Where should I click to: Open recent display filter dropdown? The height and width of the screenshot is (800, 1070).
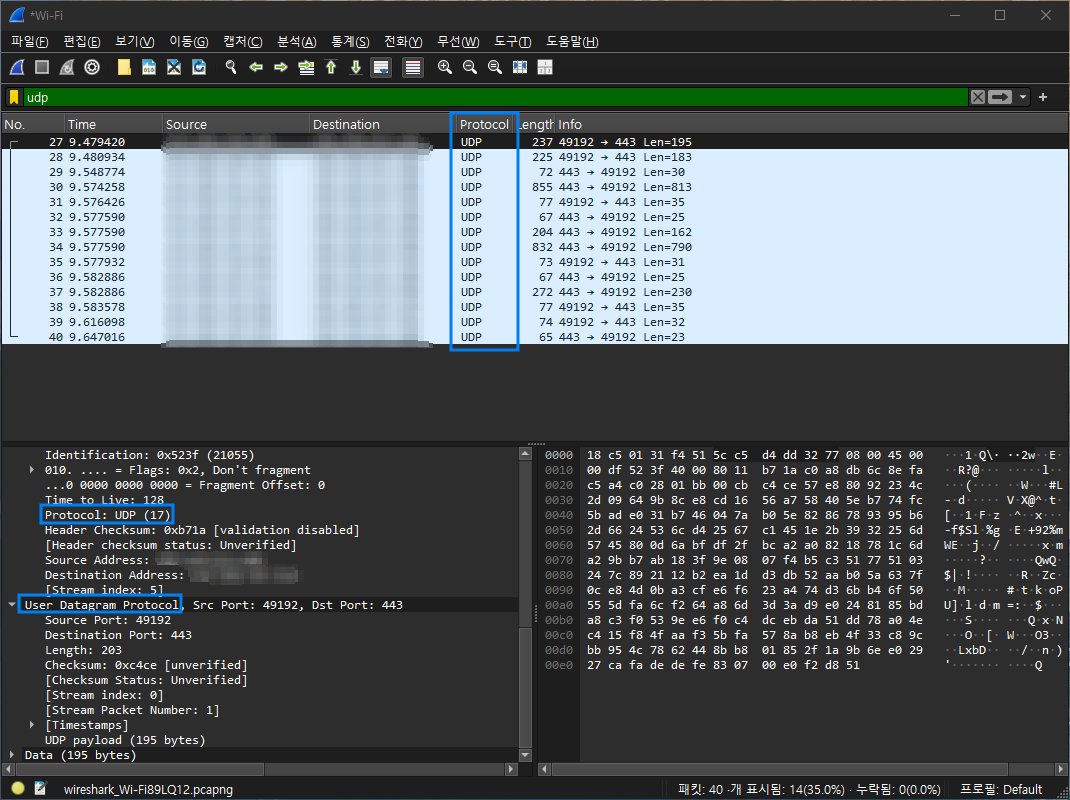(x=1023, y=97)
